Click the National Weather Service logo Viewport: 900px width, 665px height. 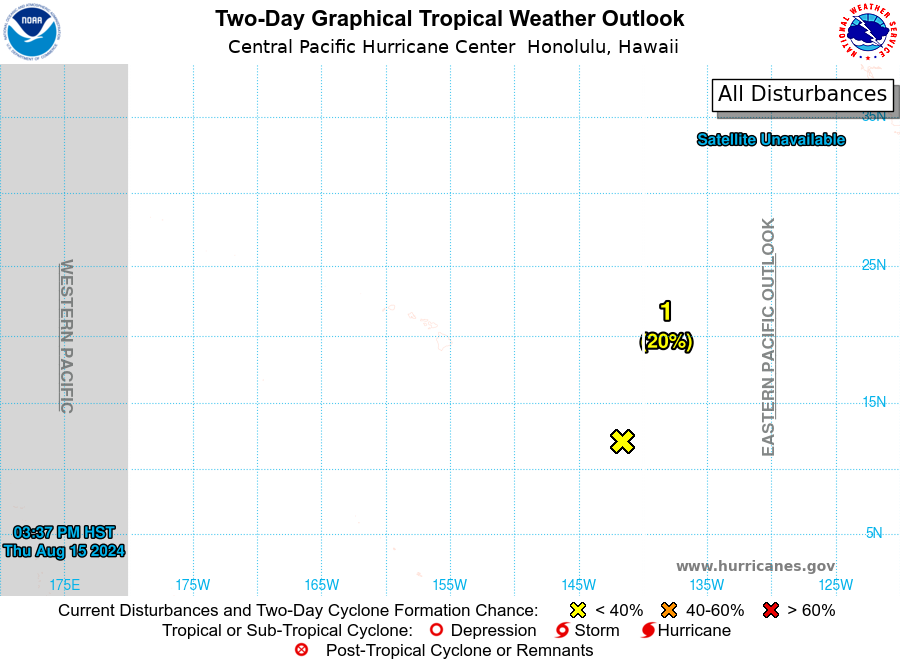point(867,32)
